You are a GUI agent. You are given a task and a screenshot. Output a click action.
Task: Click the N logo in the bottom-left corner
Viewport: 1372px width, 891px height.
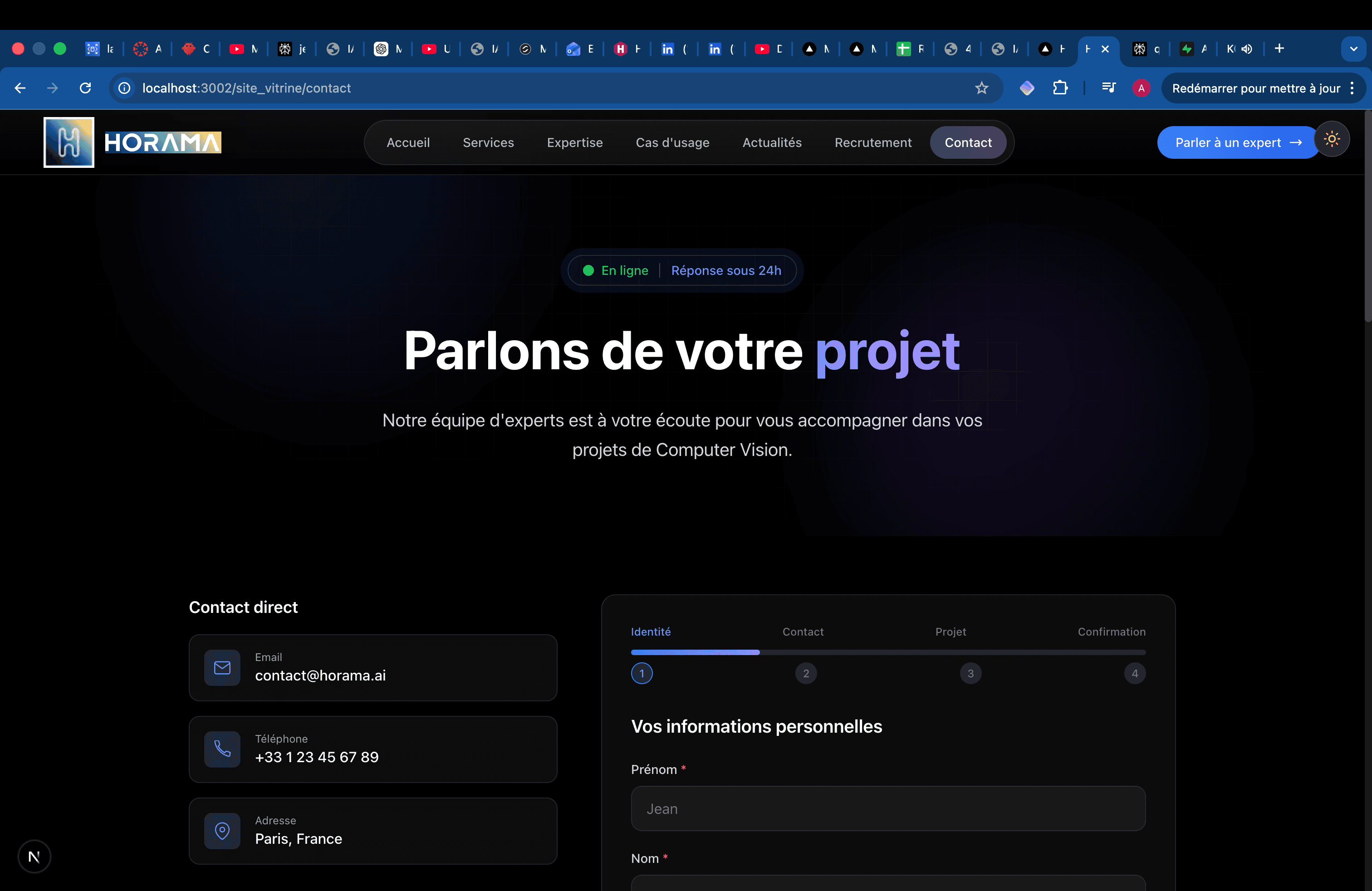34,857
